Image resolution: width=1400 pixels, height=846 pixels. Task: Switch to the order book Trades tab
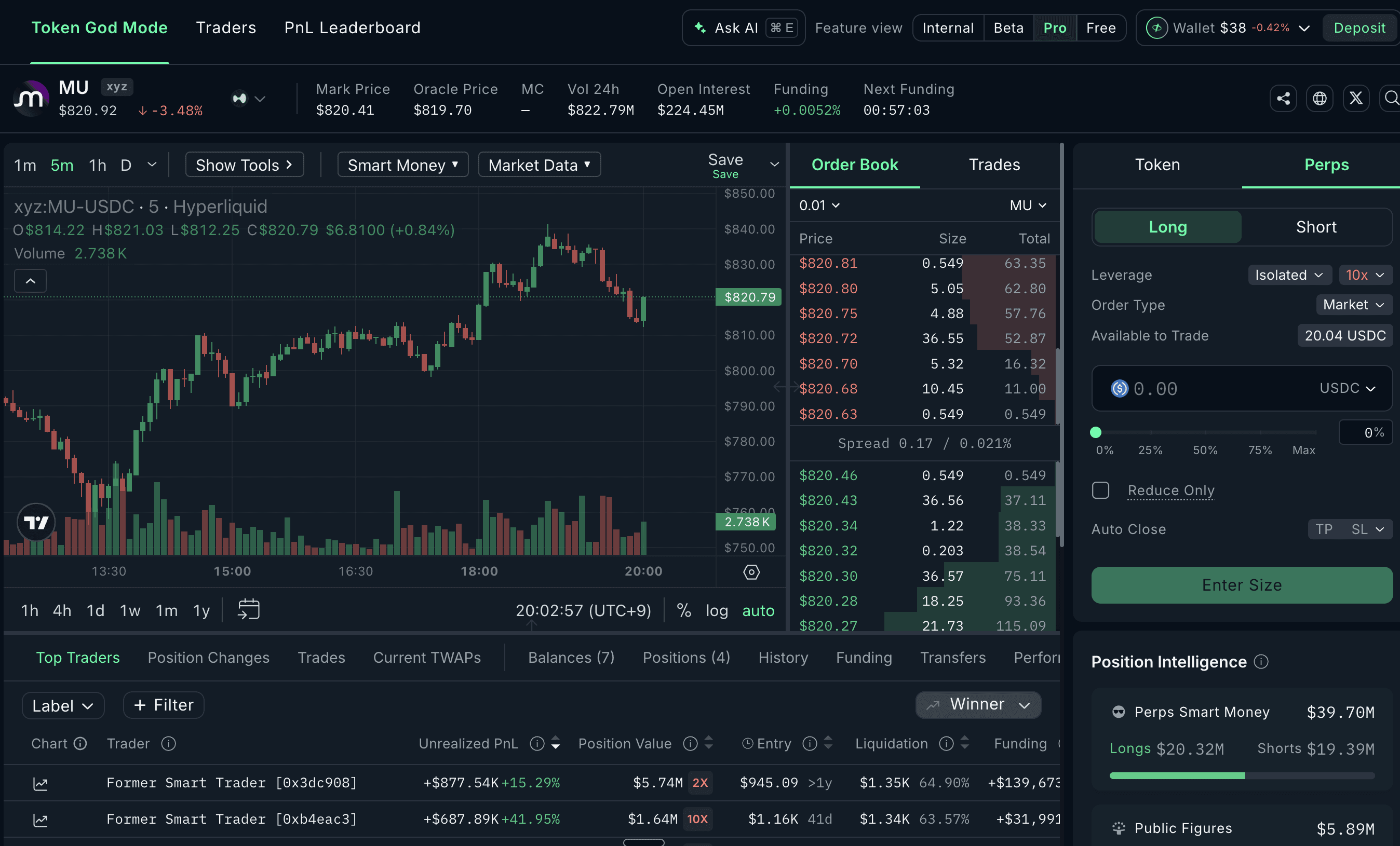point(994,165)
